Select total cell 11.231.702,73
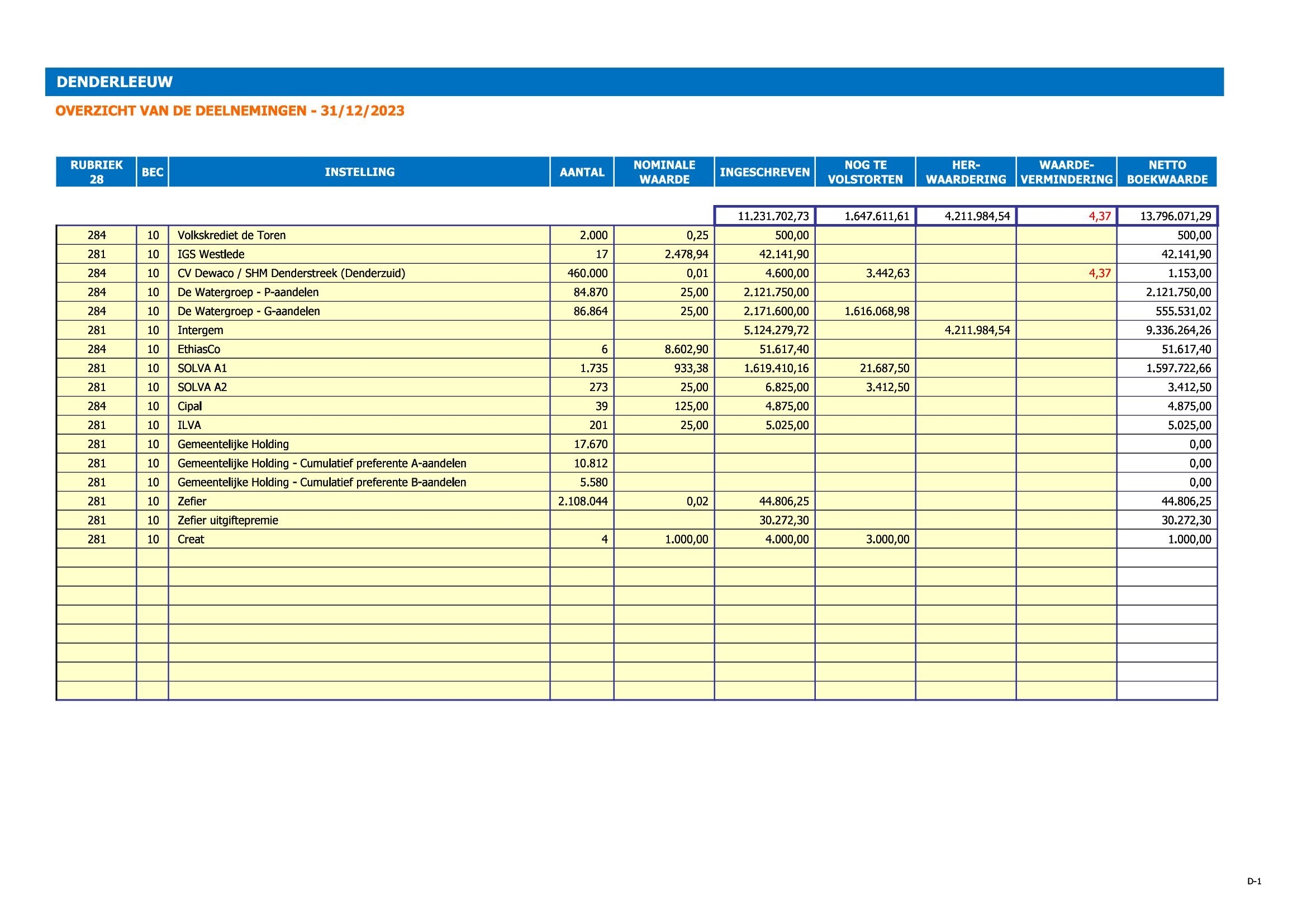The height and width of the screenshot is (924, 1307). click(x=764, y=216)
